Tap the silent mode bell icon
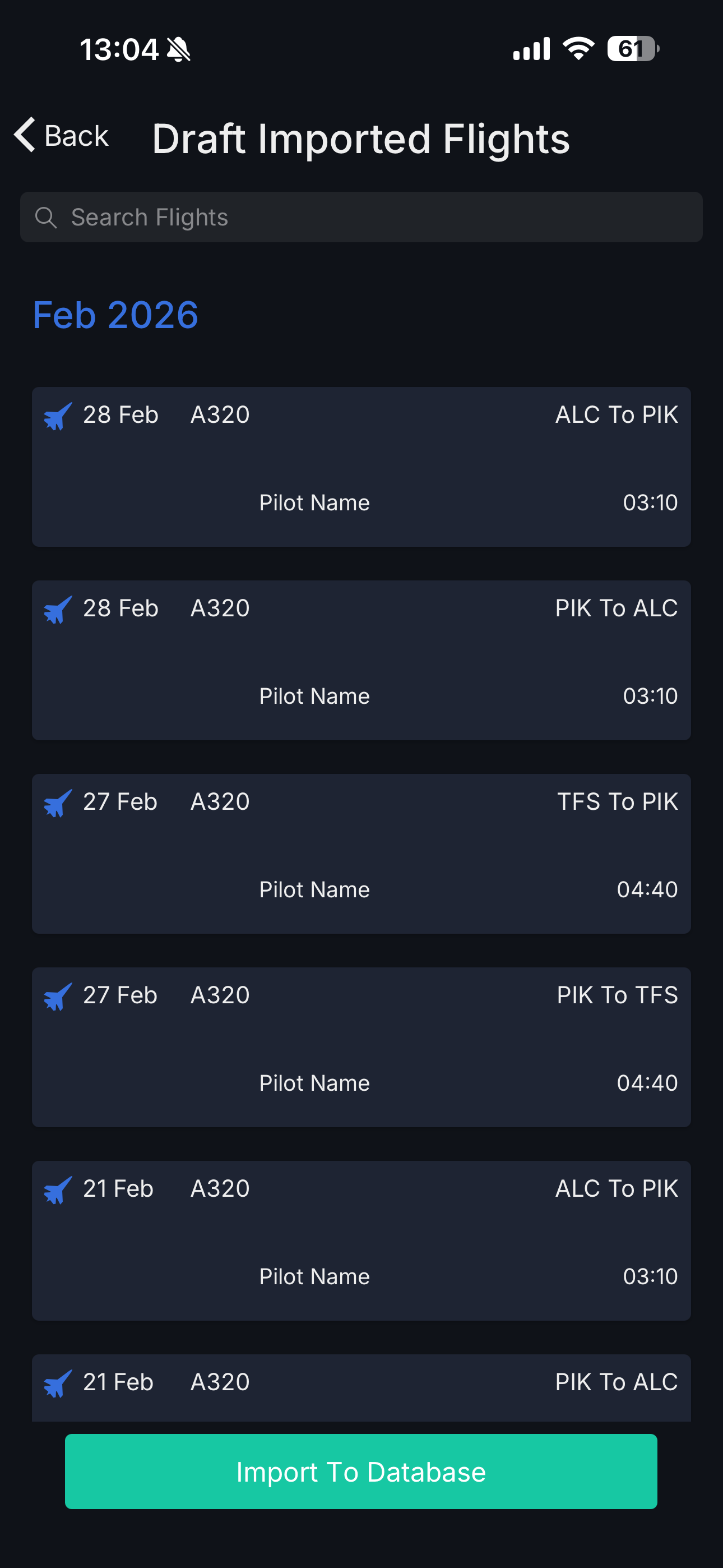Viewport: 723px width, 1568px height. (x=179, y=49)
